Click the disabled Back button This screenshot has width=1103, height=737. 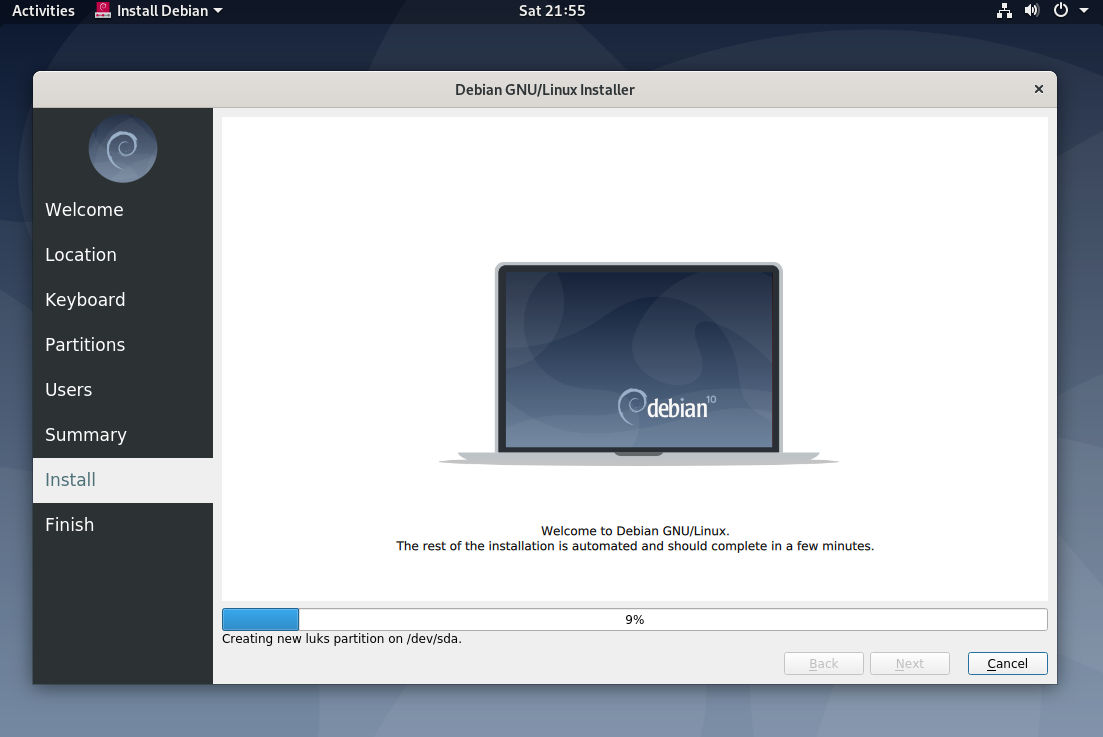click(824, 663)
